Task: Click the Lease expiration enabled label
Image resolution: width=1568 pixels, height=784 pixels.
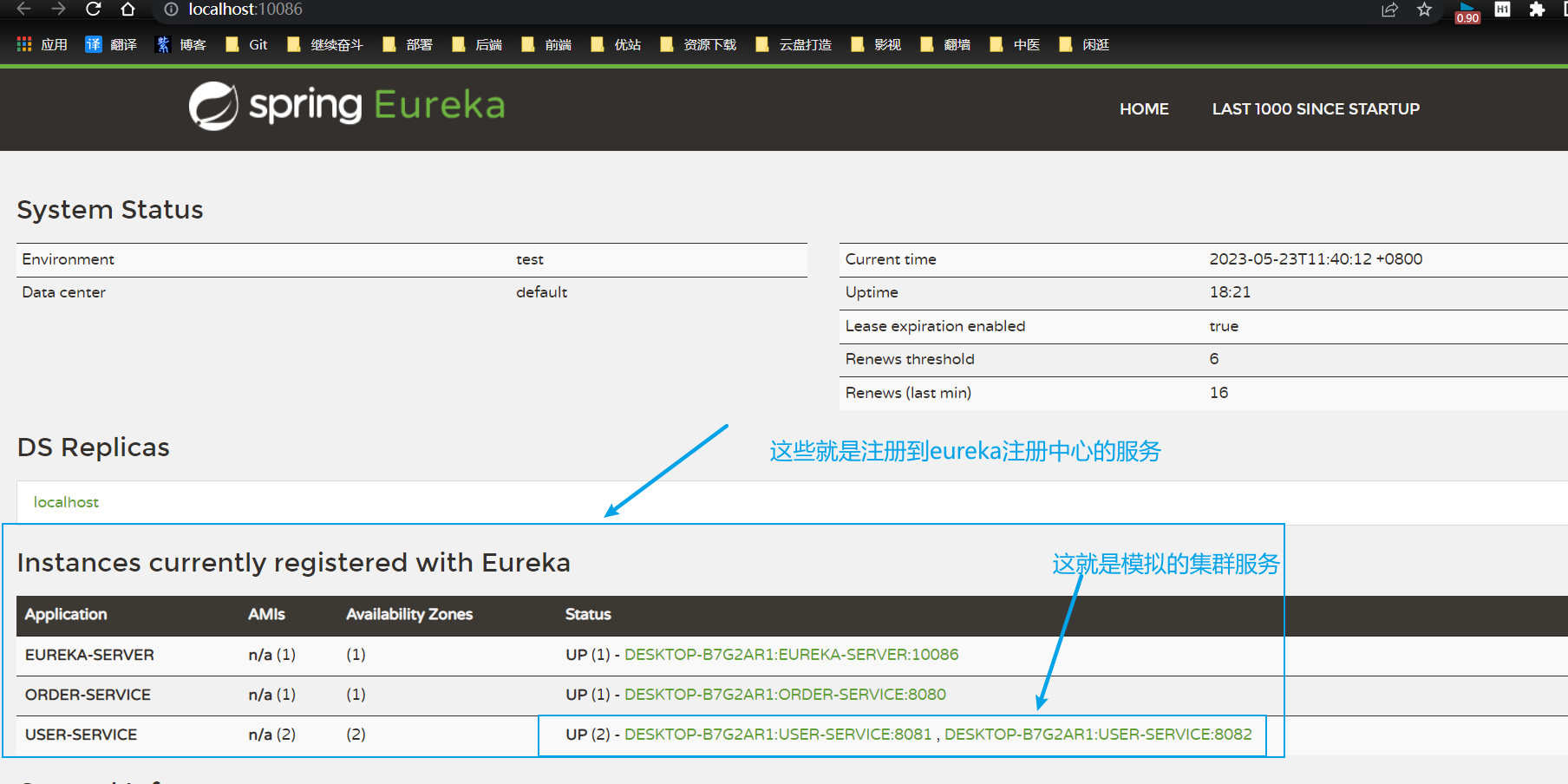Action: click(x=935, y=326)
